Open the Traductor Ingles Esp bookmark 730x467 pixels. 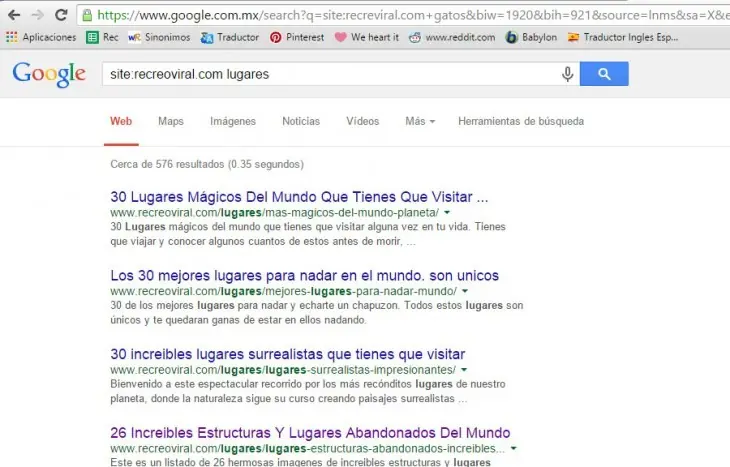[622, 37]
